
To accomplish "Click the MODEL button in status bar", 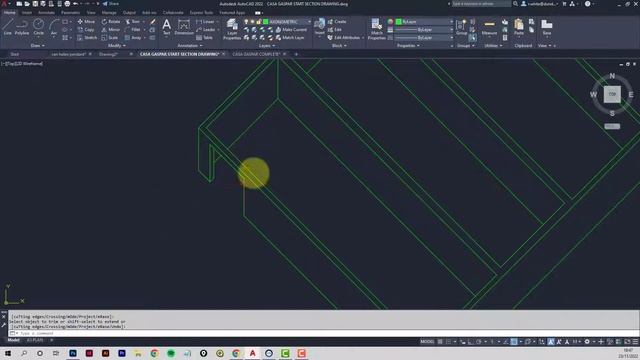I will pos(427,342).
